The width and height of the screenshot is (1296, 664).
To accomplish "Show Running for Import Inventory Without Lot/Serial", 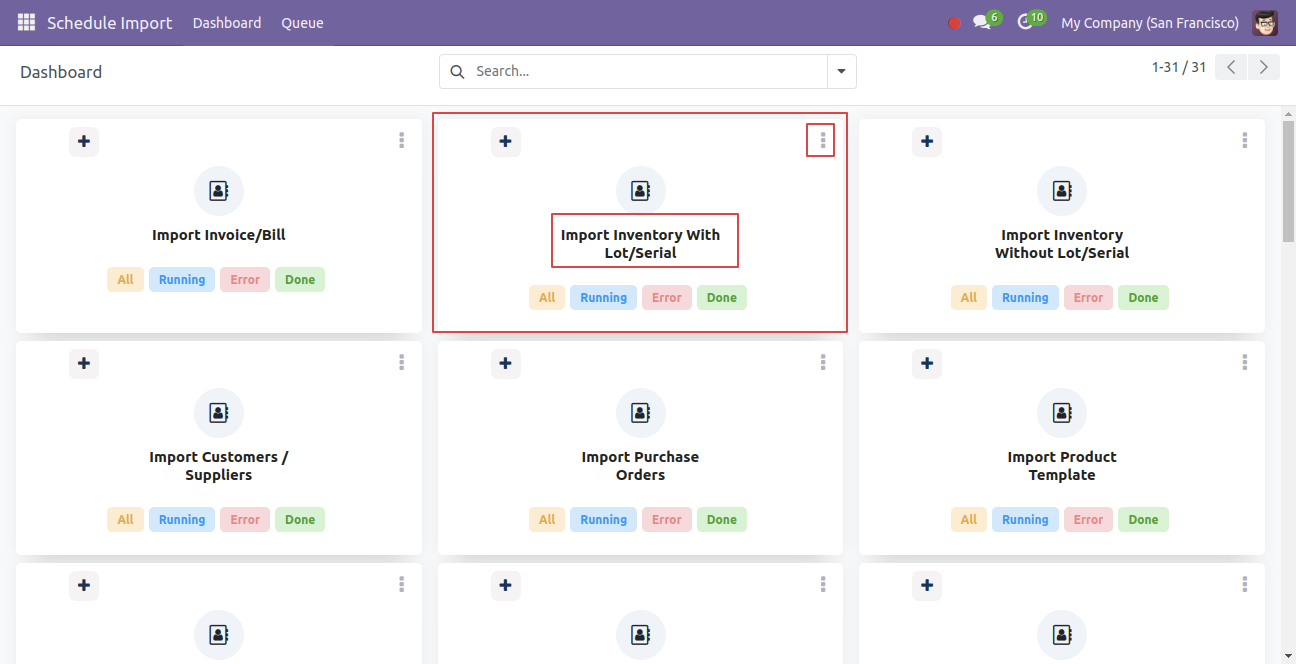I will pyautogui.click(x=1025, y=298).
